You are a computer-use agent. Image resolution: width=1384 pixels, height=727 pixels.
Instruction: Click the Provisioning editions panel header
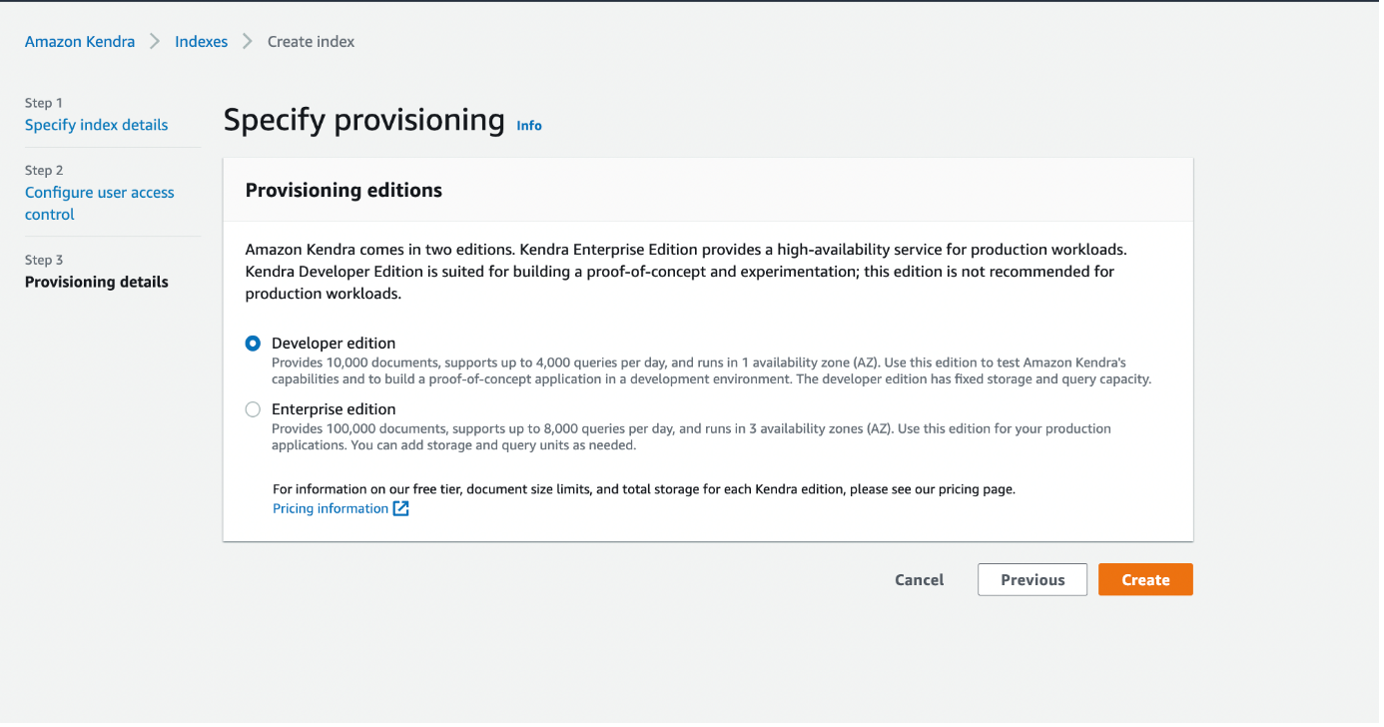pos(708,190)
